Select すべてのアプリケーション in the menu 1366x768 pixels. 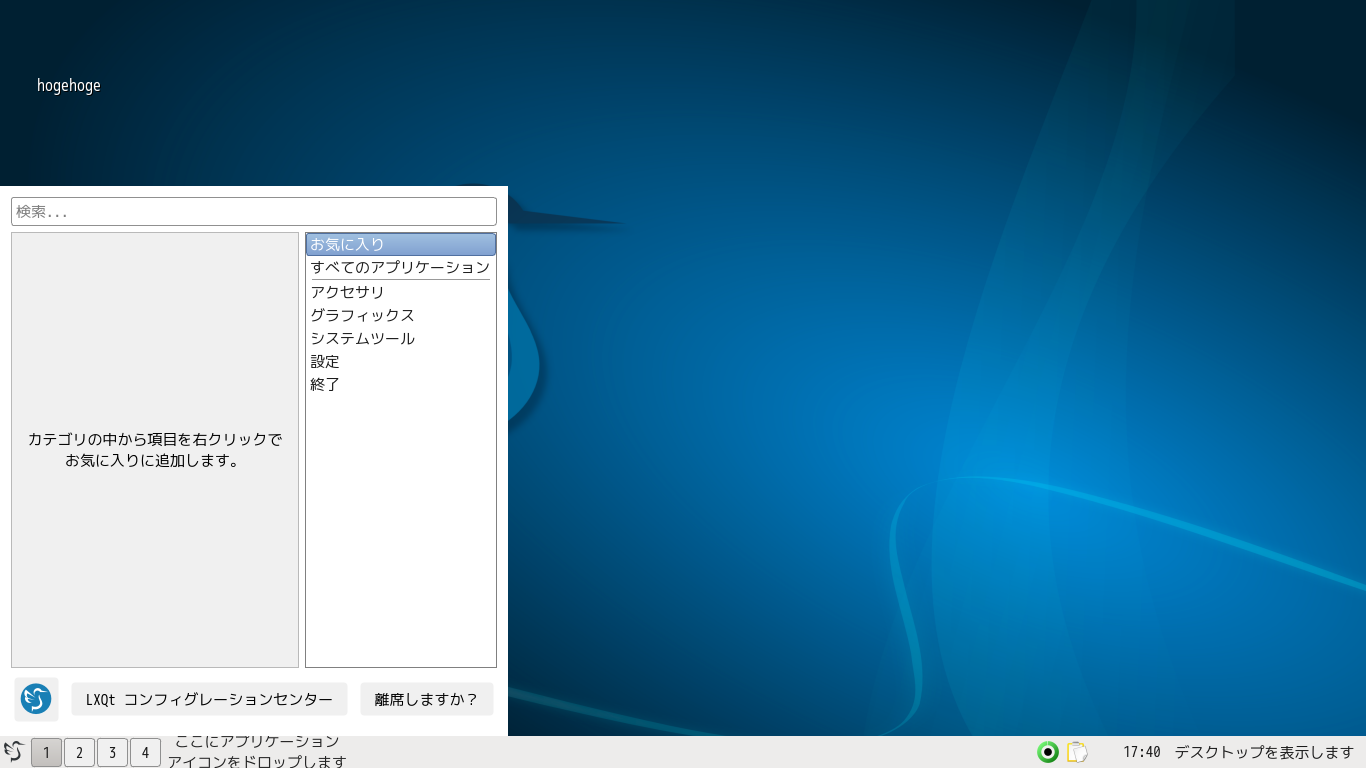click(400, 267)
